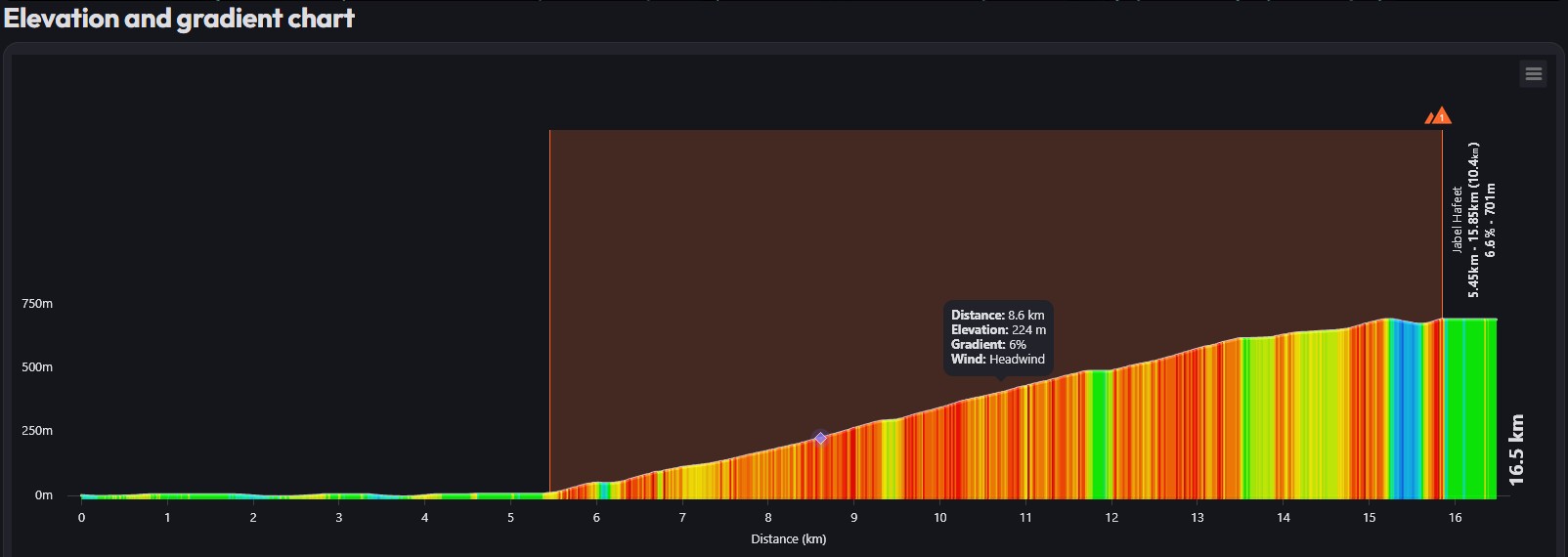Click the '250m' y-axis label
Viewport: 1568px width, 557px height.
pyautogui.click(x=37, y=431)
